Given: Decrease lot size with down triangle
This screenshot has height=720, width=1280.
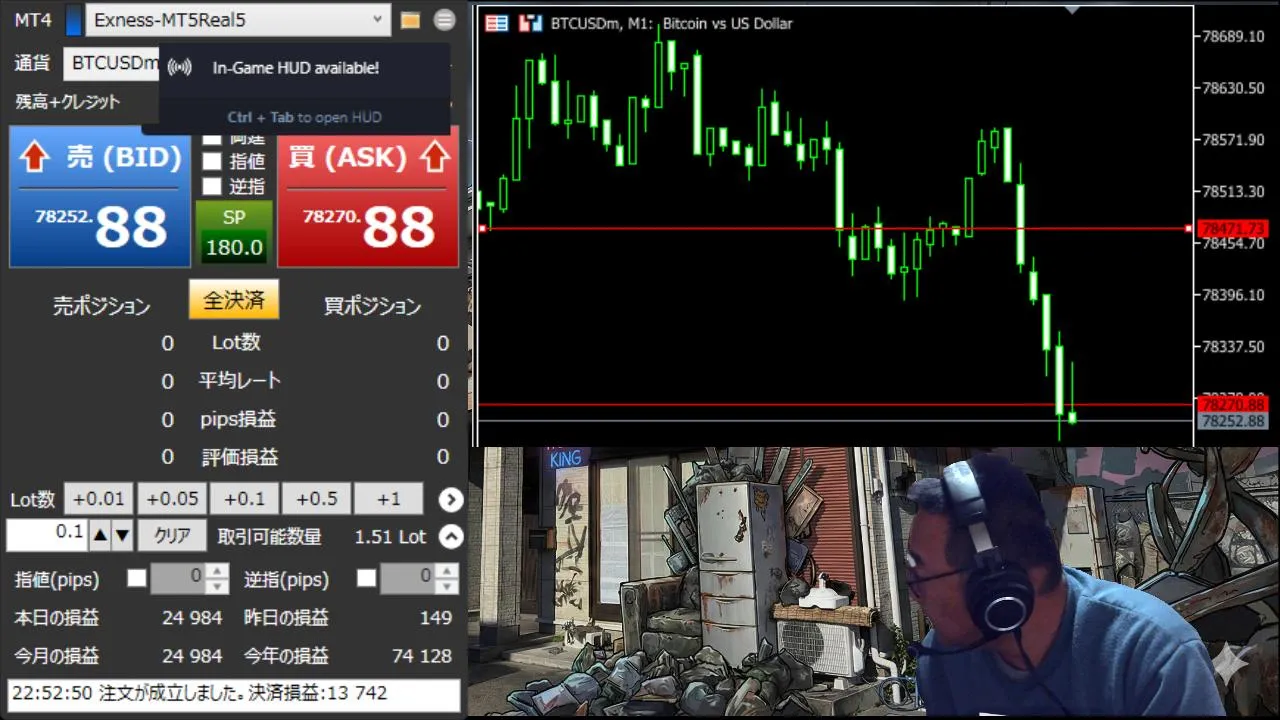Looking at the screenshot, I should tap(122, 536).
